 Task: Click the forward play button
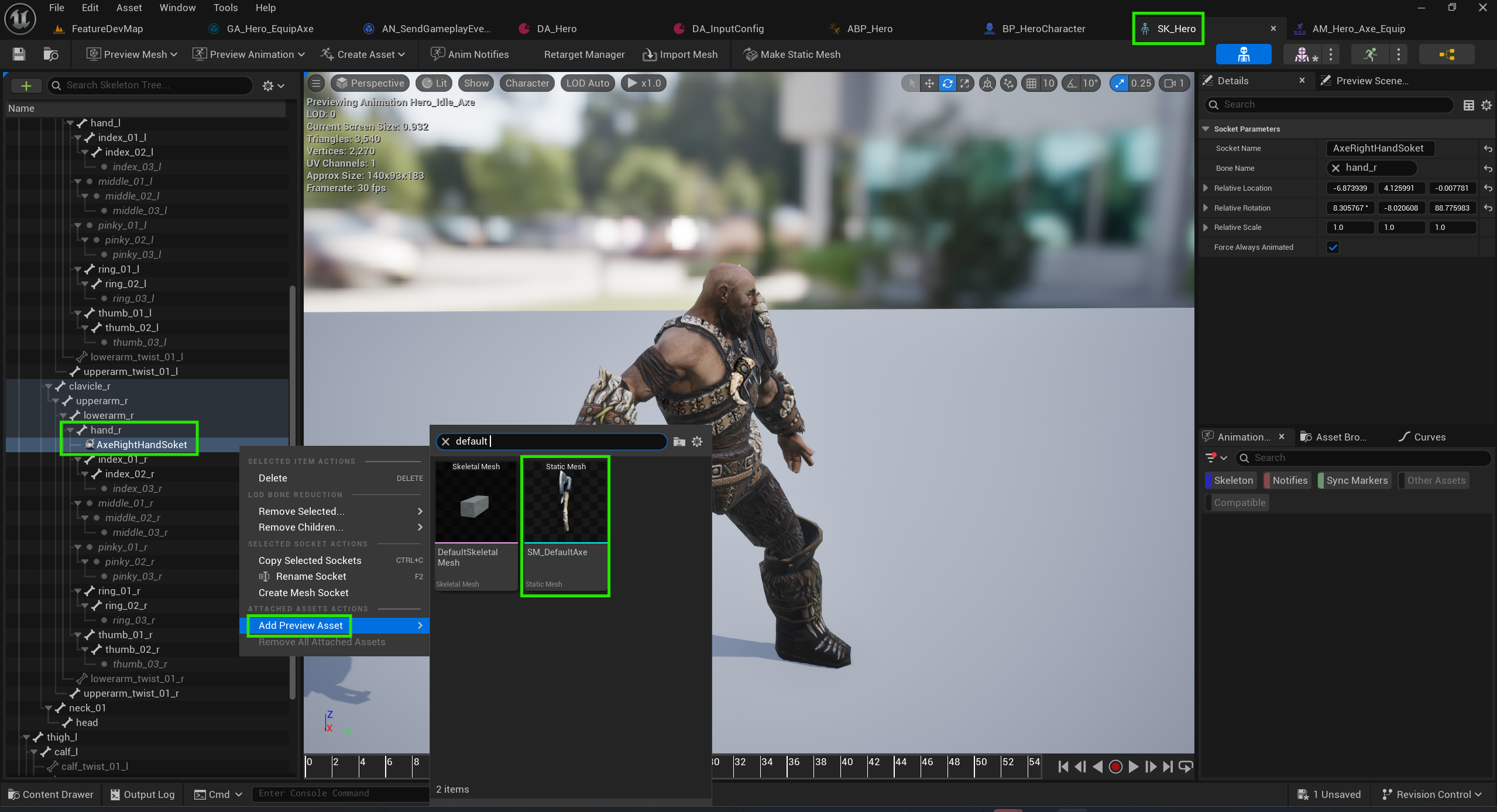coord(1133,766)
